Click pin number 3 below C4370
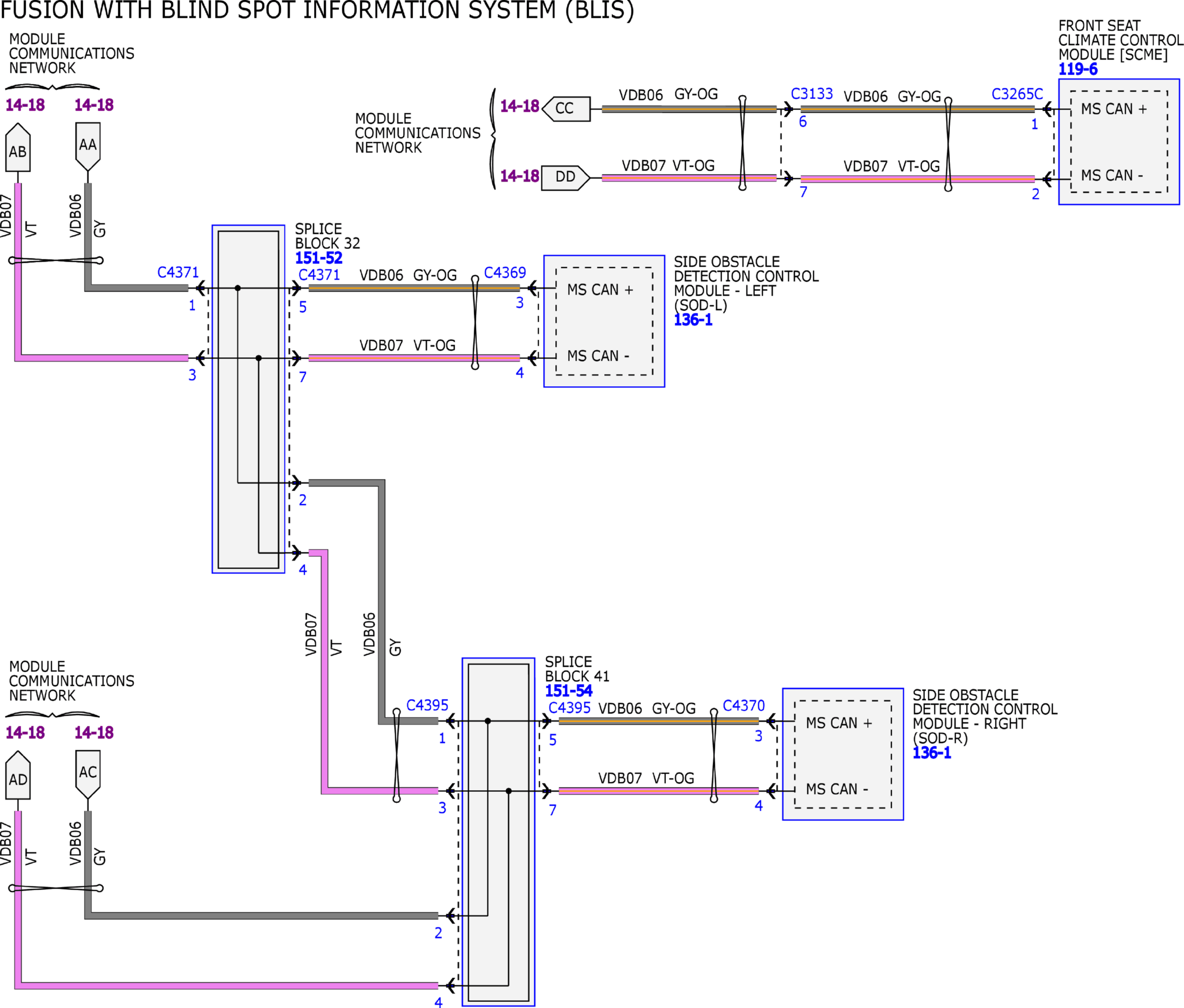Image resolution: width=1184 pixels, height=1008 pixels. [x=758, y=736]
